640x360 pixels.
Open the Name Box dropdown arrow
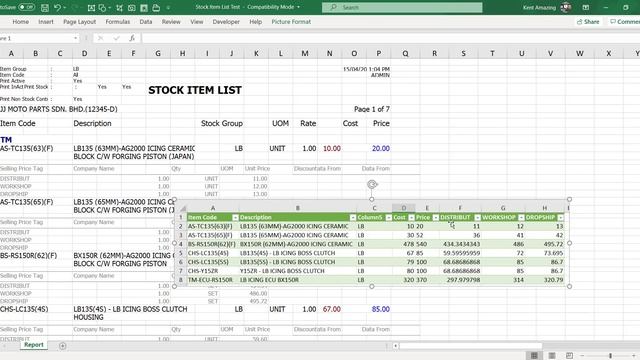(76, 38)
